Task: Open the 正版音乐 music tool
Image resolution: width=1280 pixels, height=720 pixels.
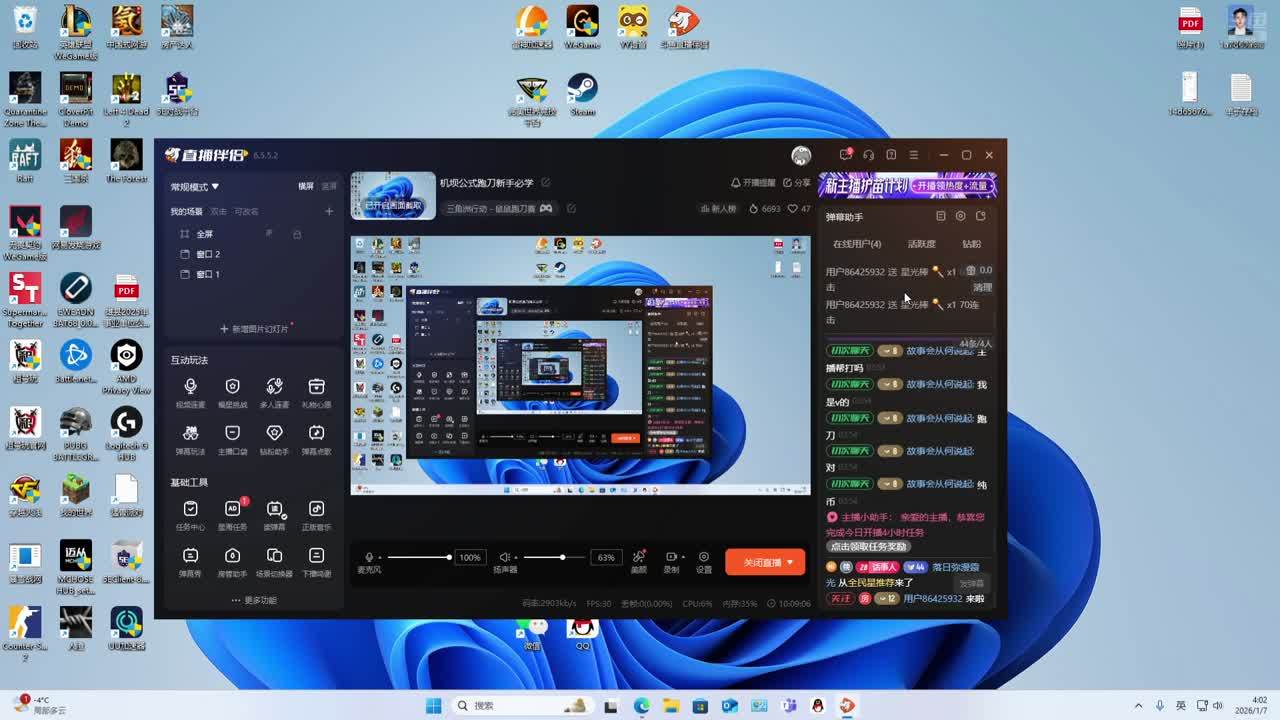Action: click(316, 510)
